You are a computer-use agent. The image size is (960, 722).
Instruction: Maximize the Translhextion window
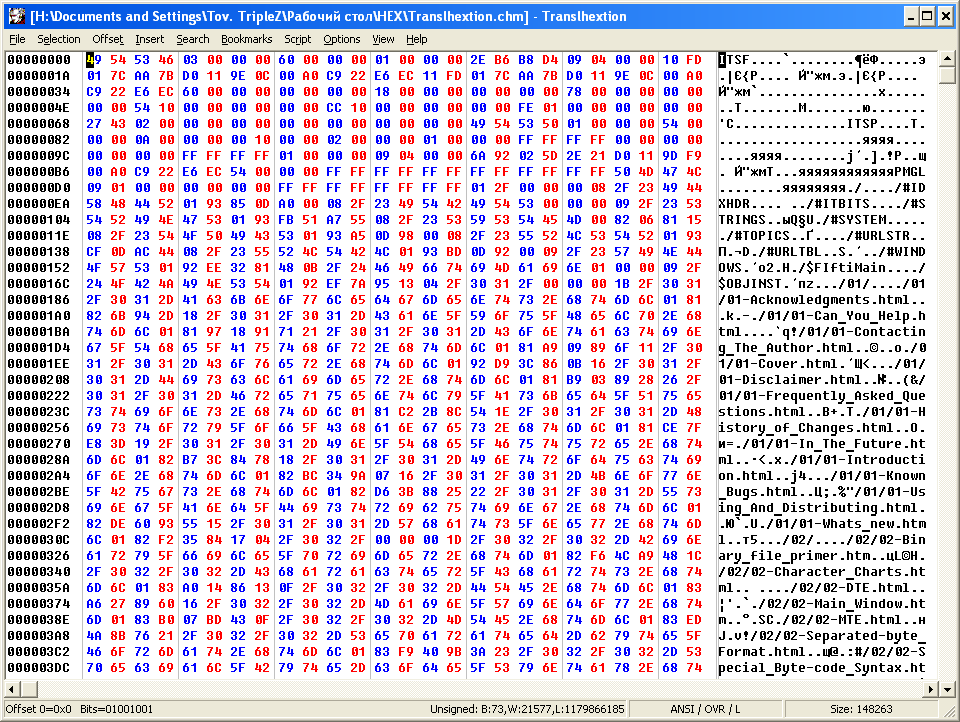pyautogui.click(x=928, y=16)
